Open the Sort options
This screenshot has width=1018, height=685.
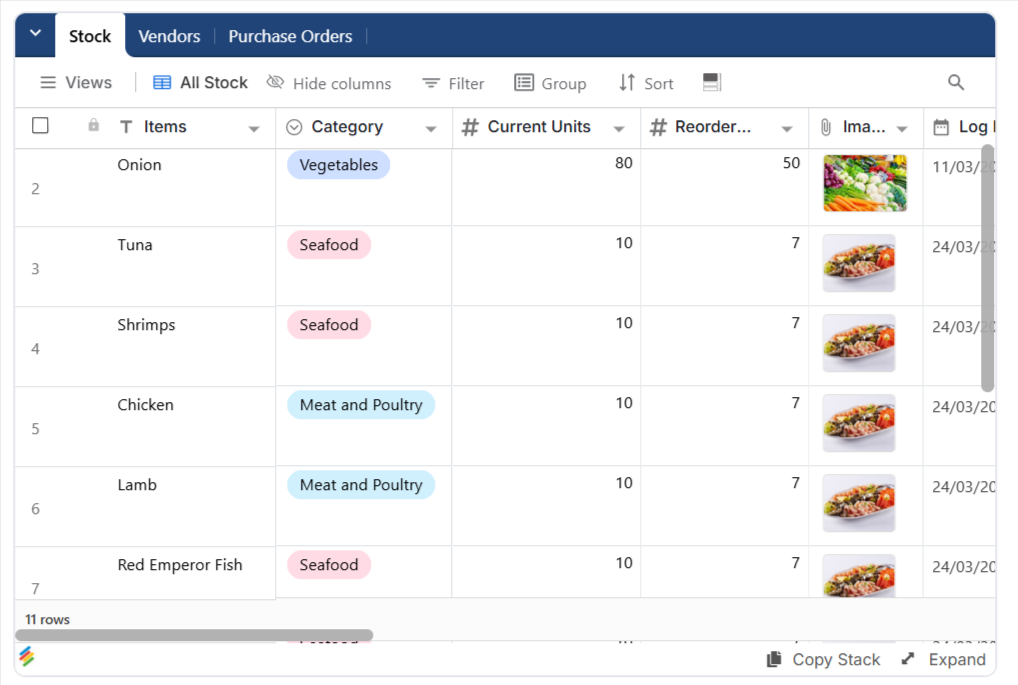coord(646,83)
